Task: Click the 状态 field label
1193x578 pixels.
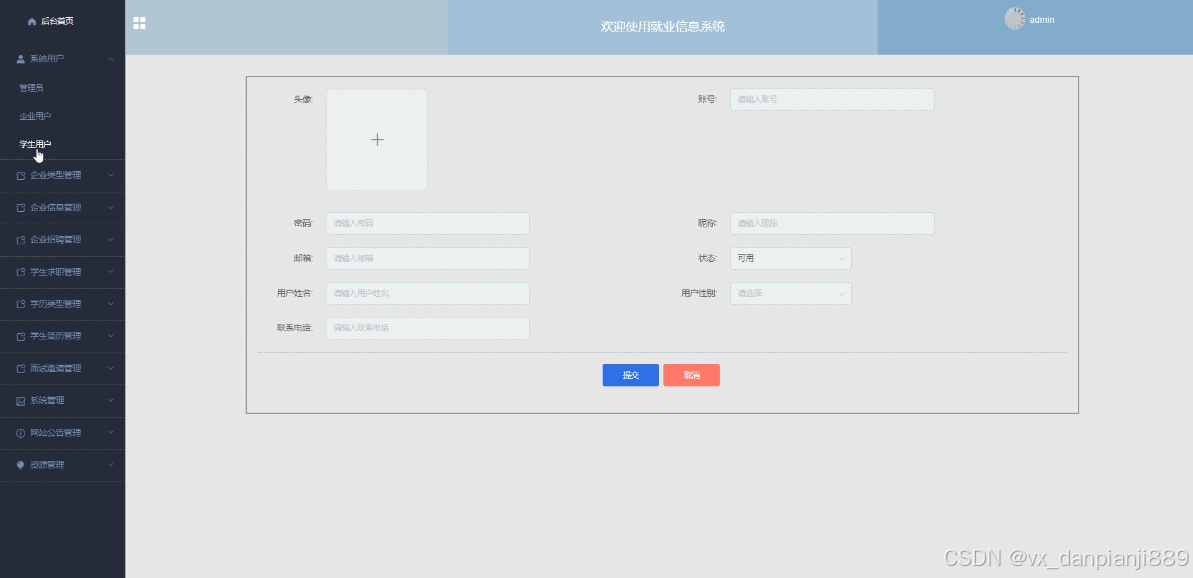Action: pos(708,259)
